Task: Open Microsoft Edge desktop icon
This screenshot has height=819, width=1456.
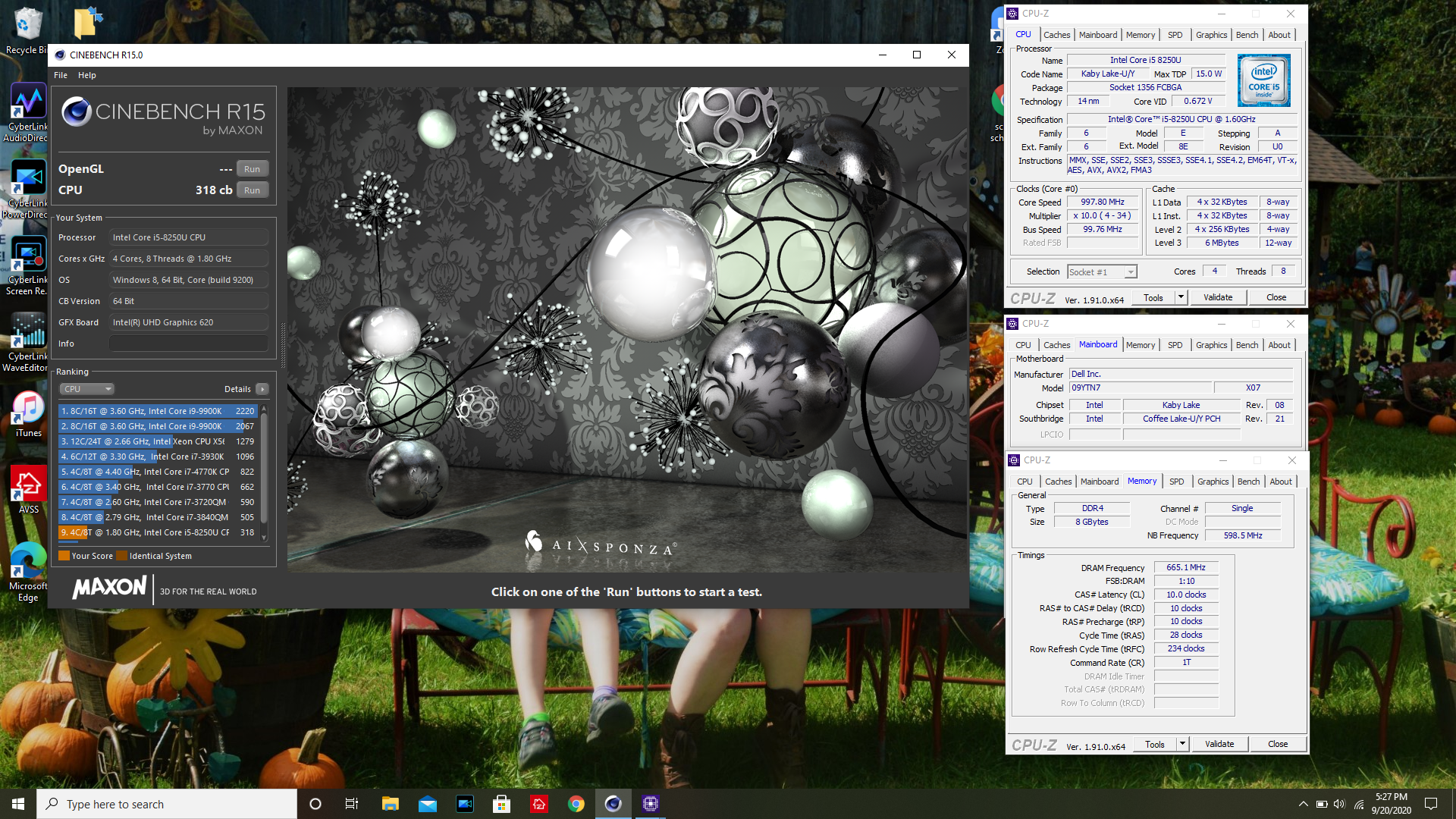Action: pyautogui.click(x=28, y=572)
